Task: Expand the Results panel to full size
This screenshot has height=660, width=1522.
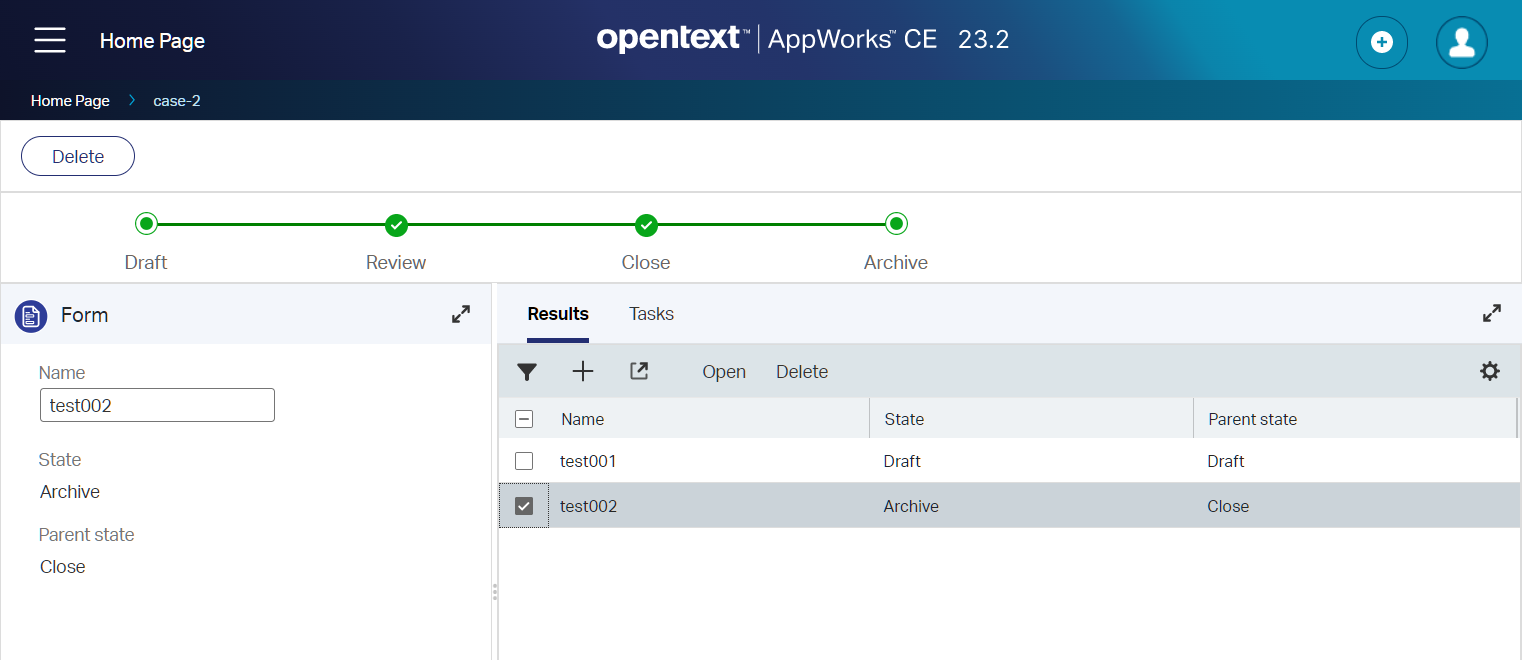Action: click(1491, 313)
